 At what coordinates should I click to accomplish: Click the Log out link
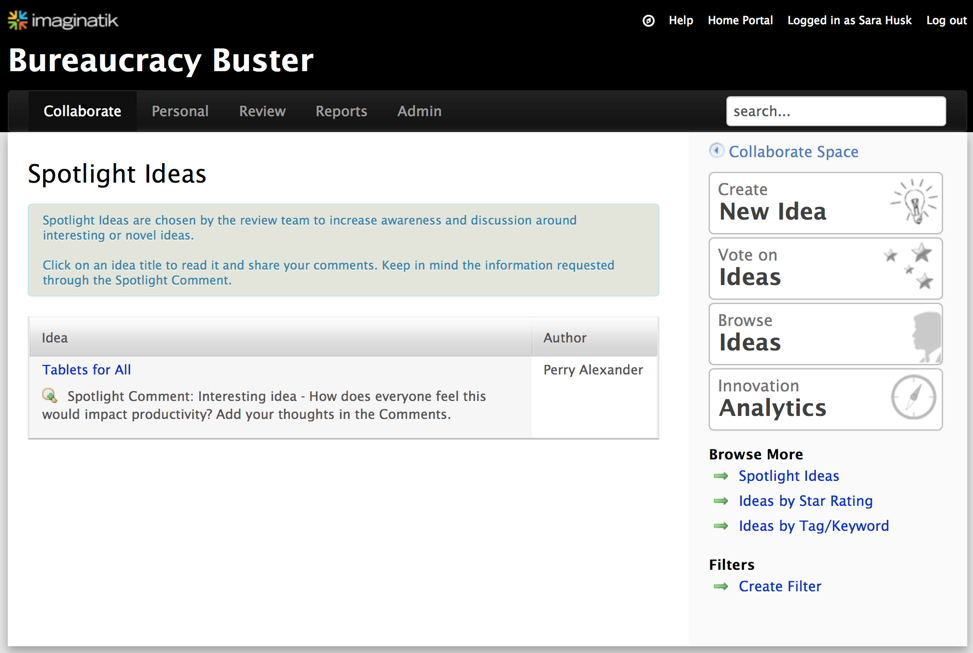pyautogui.click(x=946, y=20)
